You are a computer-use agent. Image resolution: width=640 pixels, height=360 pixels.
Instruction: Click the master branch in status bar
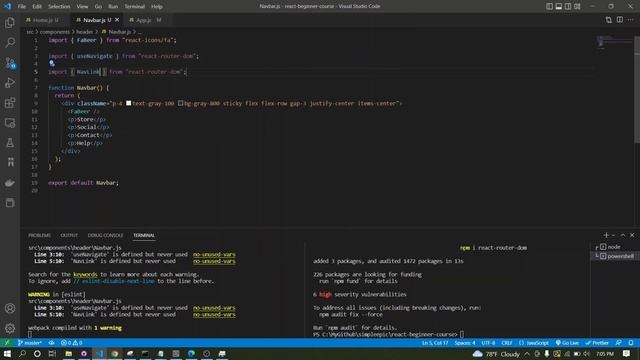[x=30, y=343]
